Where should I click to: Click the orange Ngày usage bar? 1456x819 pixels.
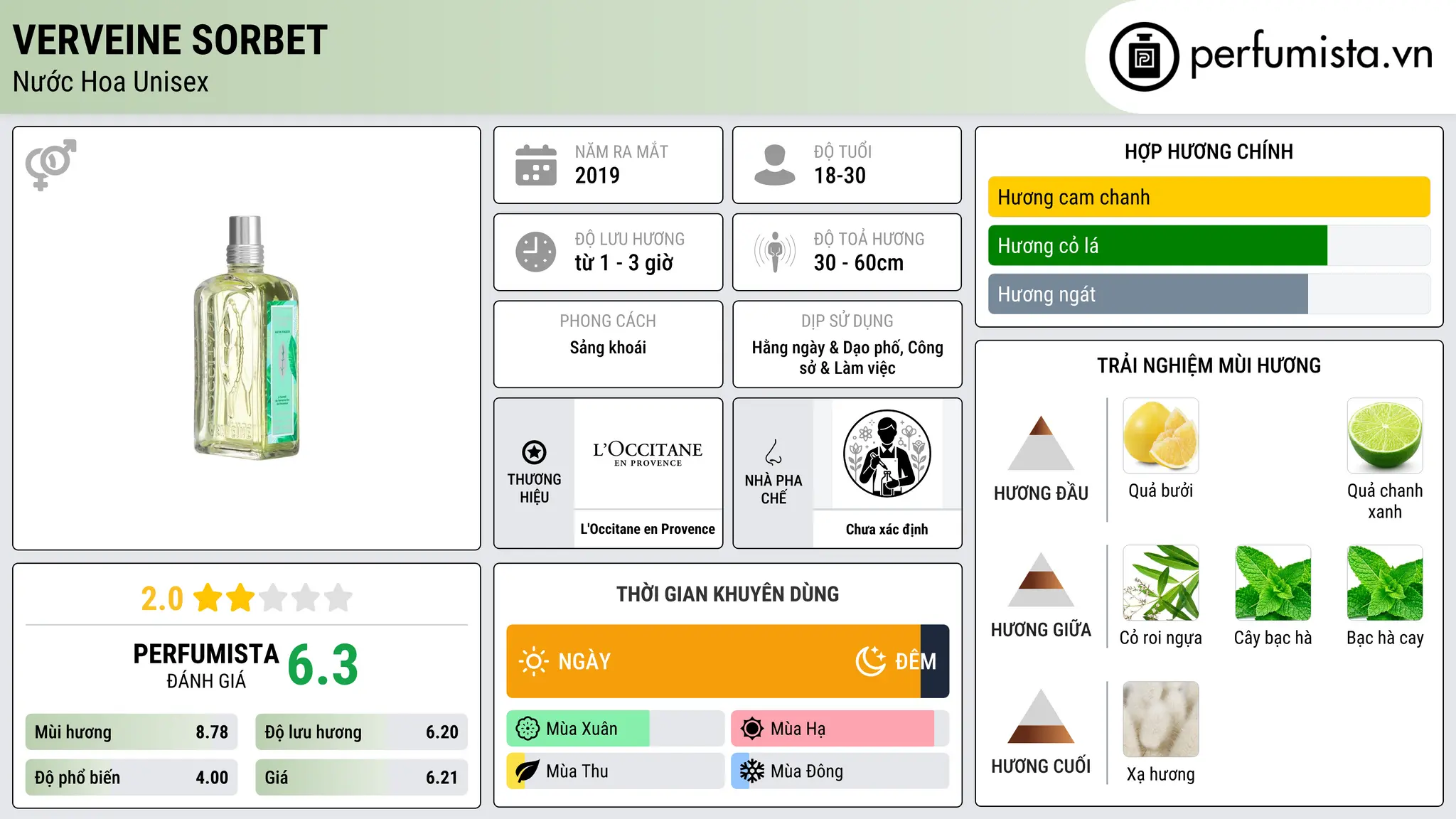point(713,661)
